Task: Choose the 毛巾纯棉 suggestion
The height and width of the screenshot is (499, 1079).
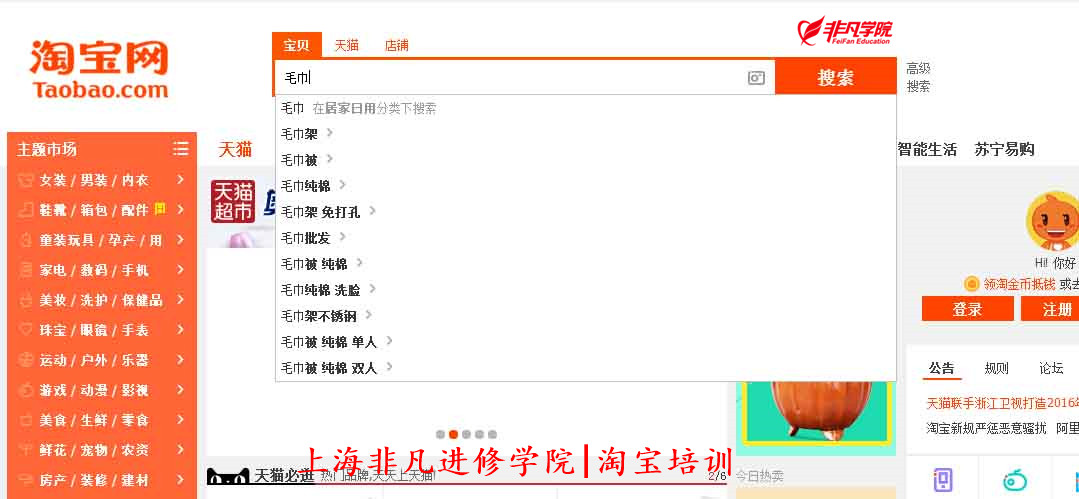Action: [x=586, y=186]
